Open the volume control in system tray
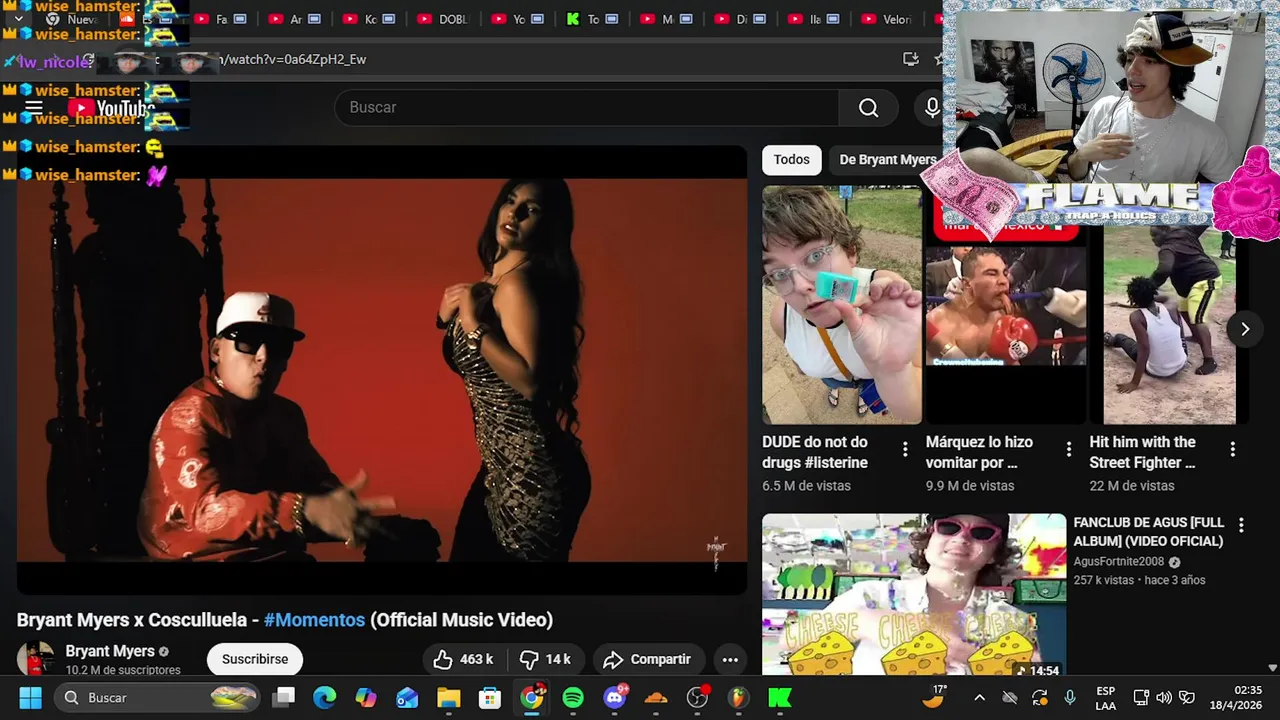The image size is (1280, 720). [x=1163, y=697]
